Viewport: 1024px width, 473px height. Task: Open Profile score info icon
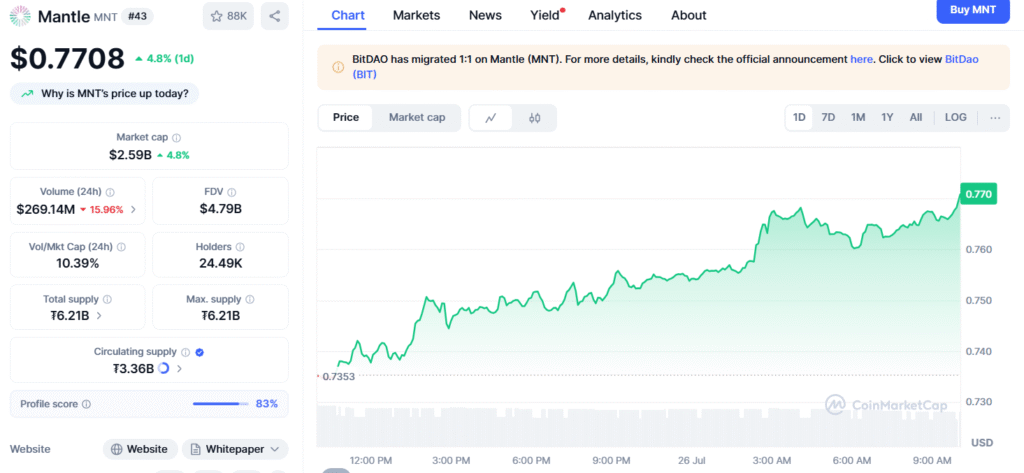(x=86, y=404)
